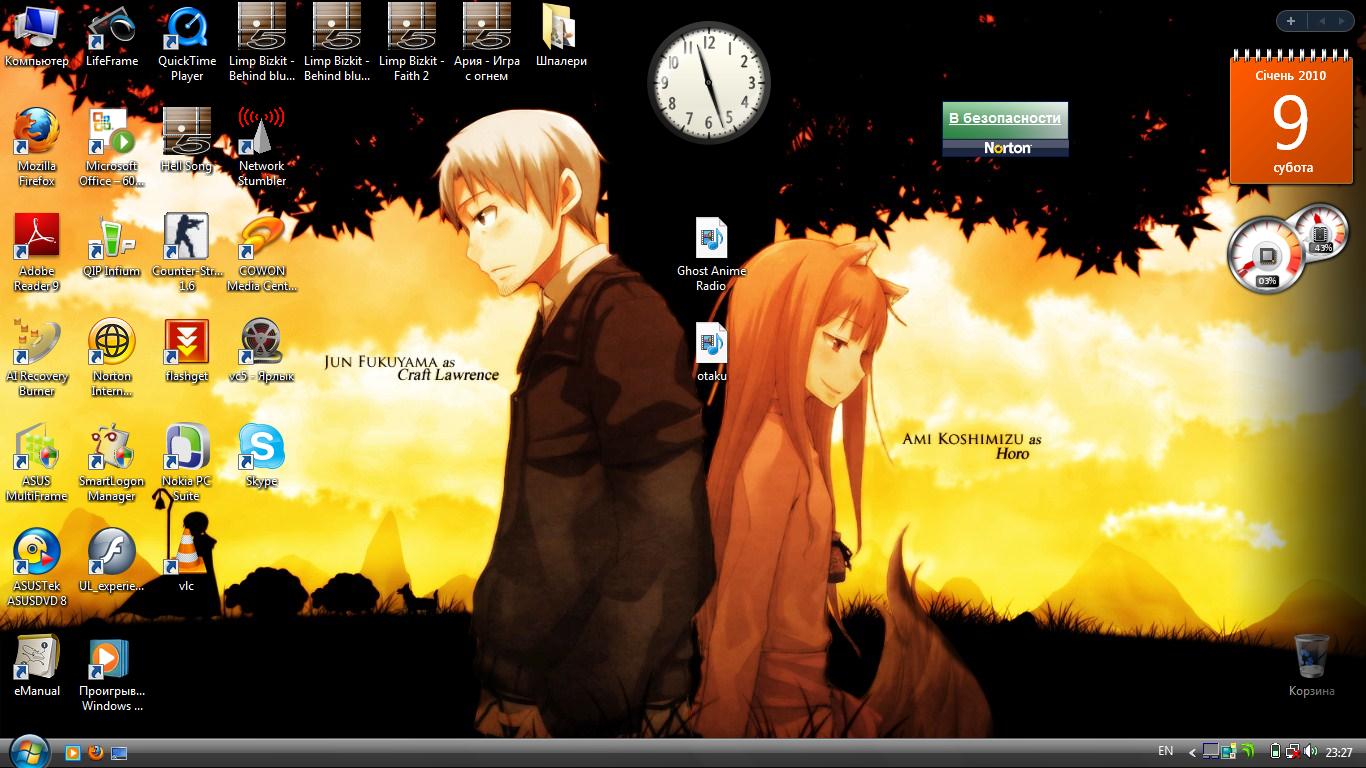Click the memory usage 43% meter

point(1323,232)
